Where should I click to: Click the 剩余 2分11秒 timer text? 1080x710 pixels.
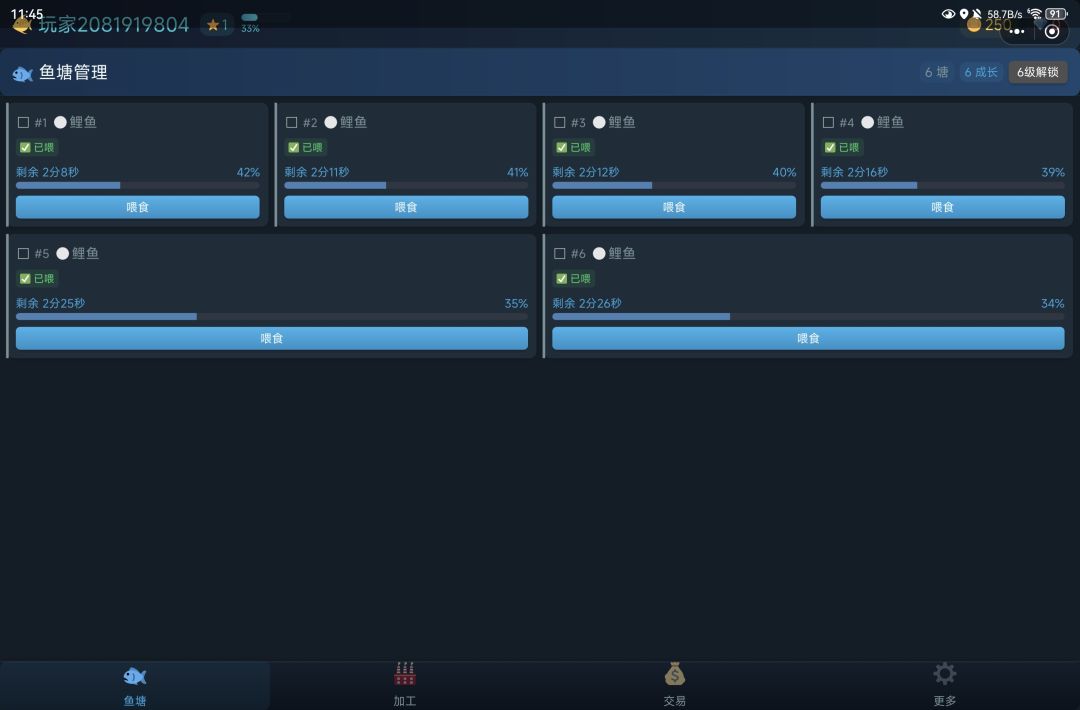click(317, 172)
